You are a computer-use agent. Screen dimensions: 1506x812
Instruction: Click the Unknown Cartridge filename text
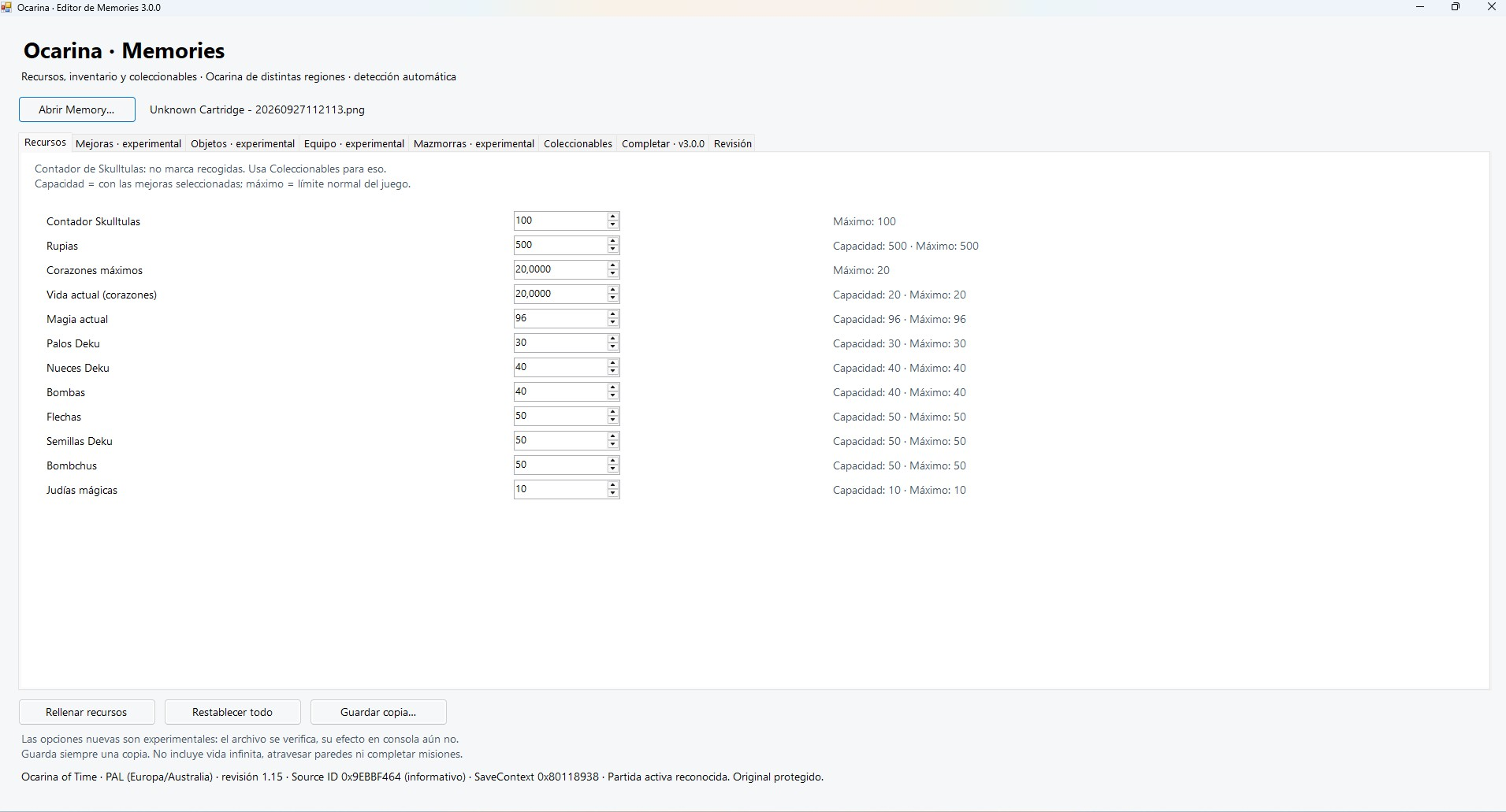[x=257, y=109]
